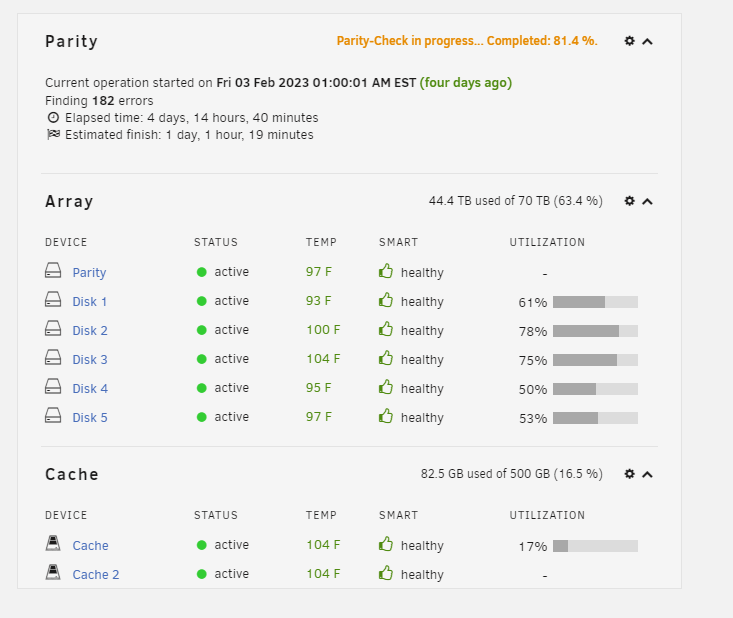This screenshot has width=733, height=618.
Task: Click the Cache 2 SSD device icon
Action: 53,572
